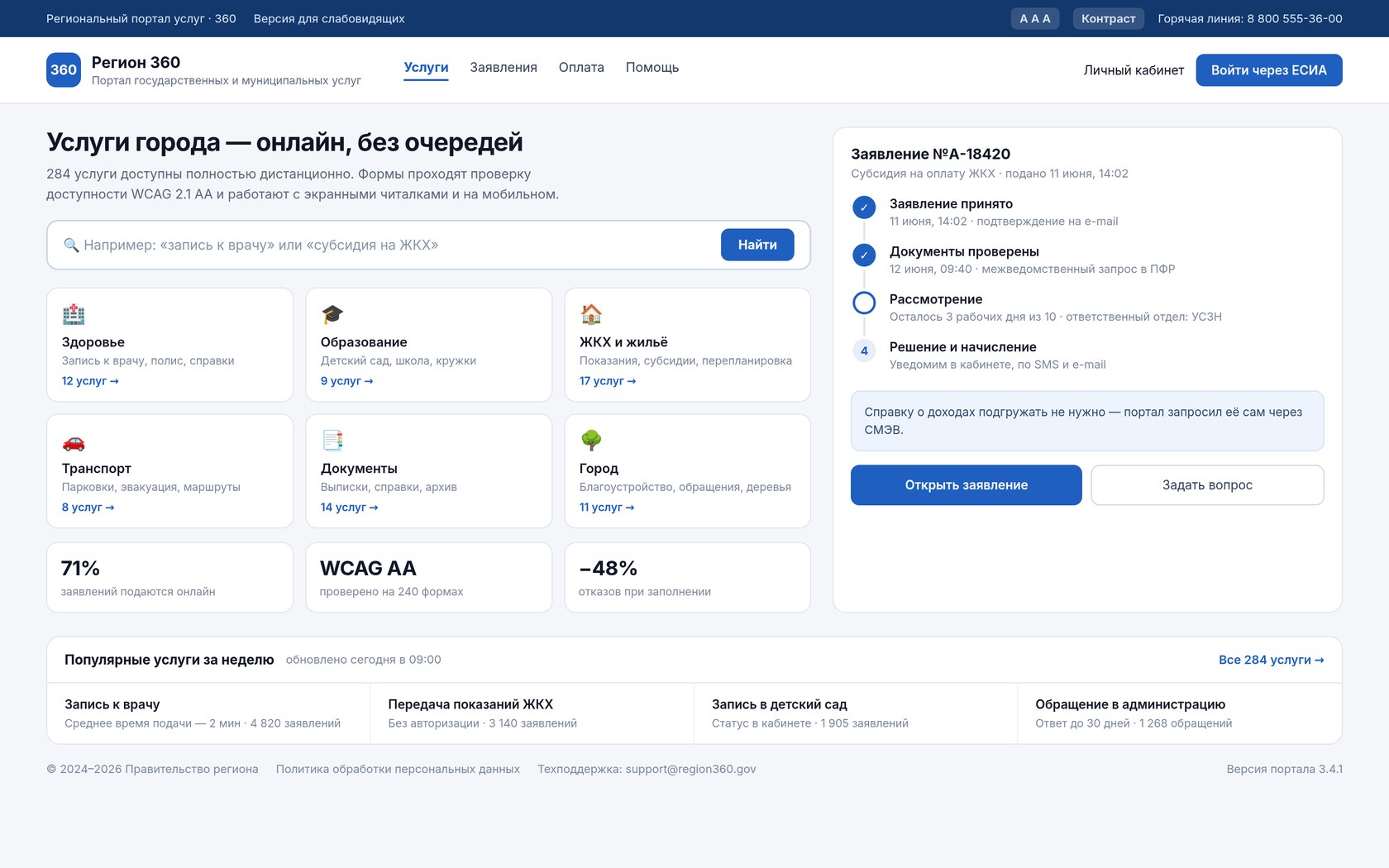Open 9 услуг link under Образование

tap(346, 381)
